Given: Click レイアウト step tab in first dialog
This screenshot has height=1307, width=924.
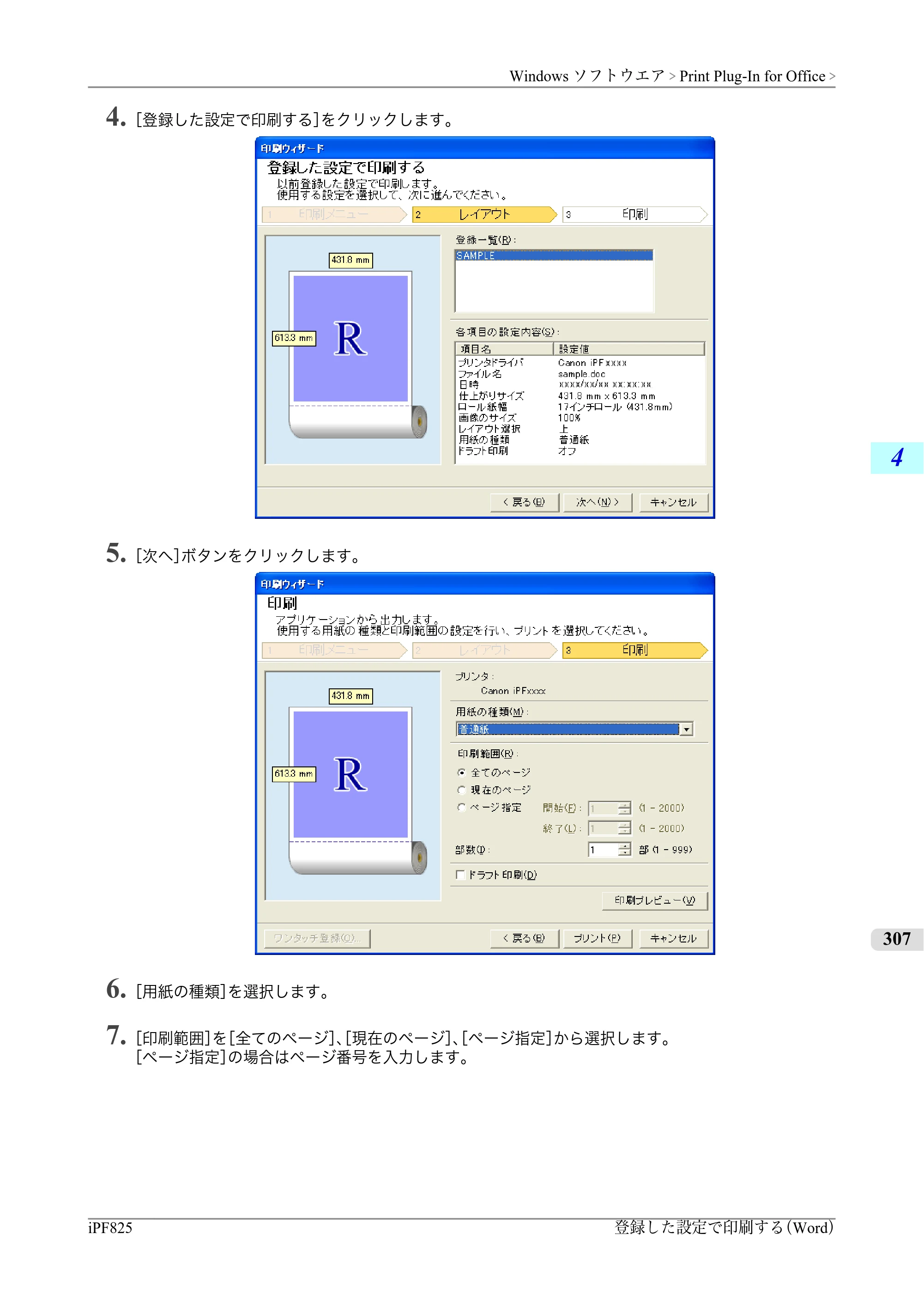Looking at the screenshot, I should 485,215.
